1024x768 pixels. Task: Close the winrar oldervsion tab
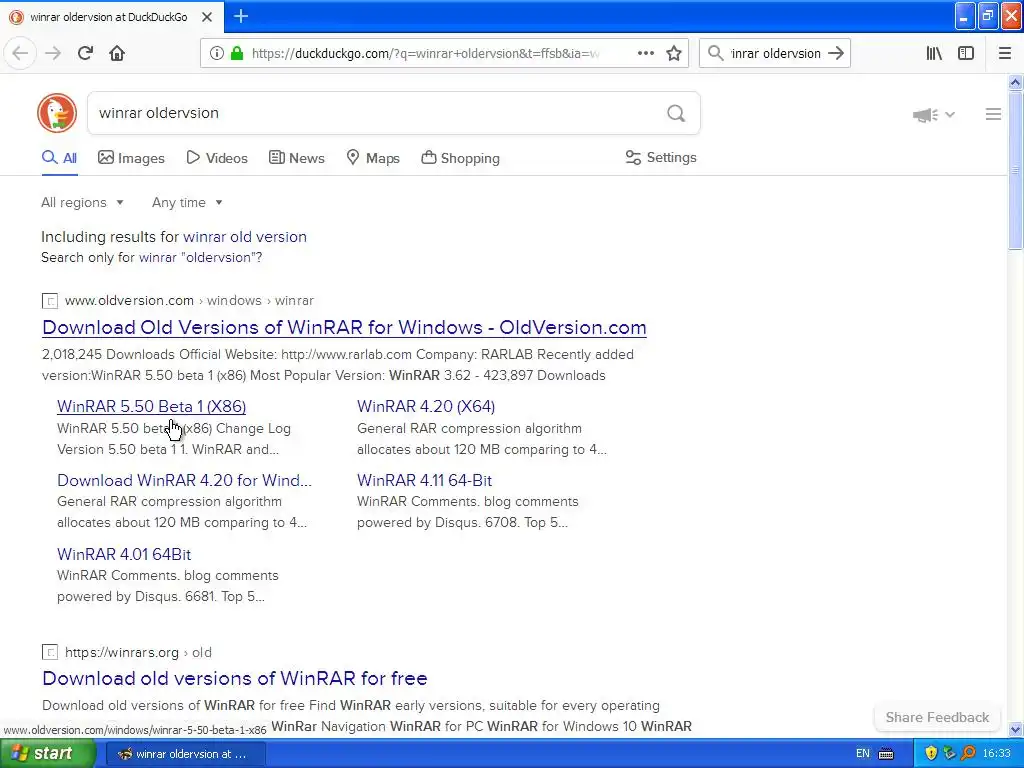pyautogui.click(x=207, y=17)
